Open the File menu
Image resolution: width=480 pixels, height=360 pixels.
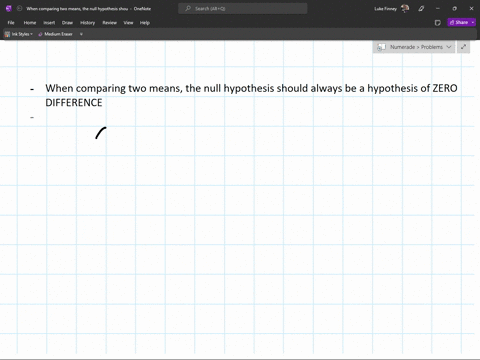11,23
